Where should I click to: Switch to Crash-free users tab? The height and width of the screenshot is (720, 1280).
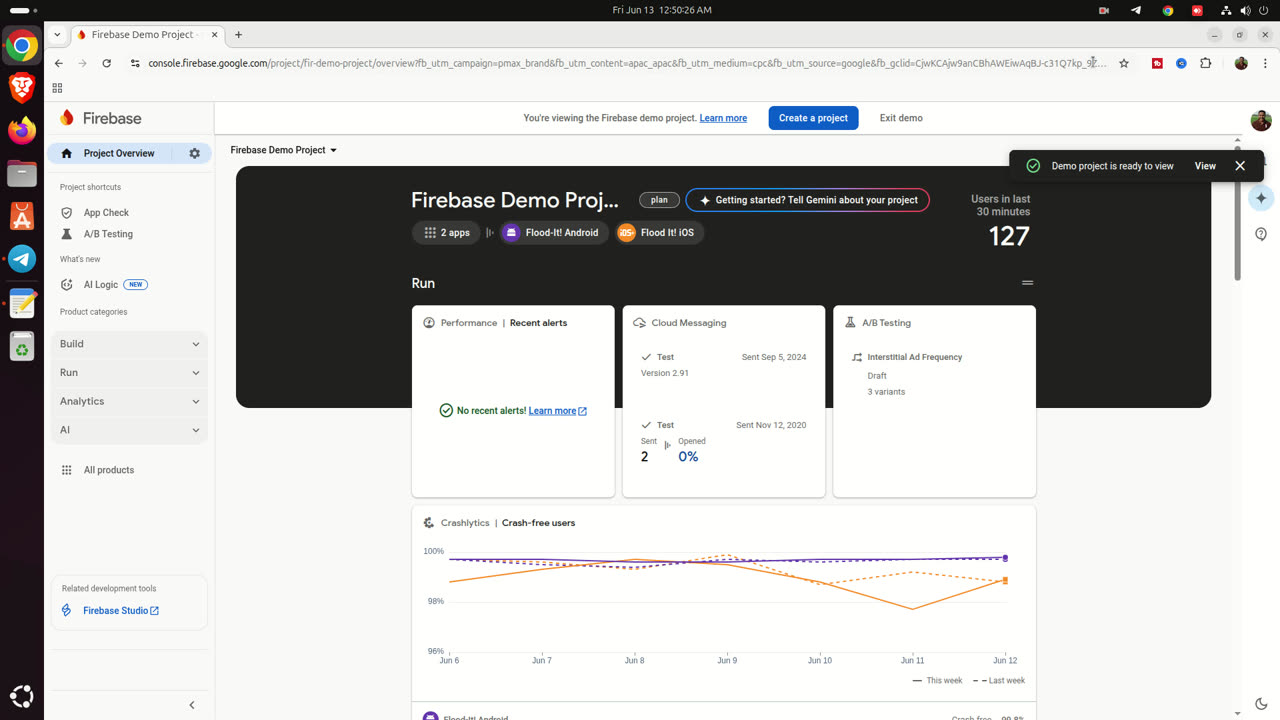[538, 523]
